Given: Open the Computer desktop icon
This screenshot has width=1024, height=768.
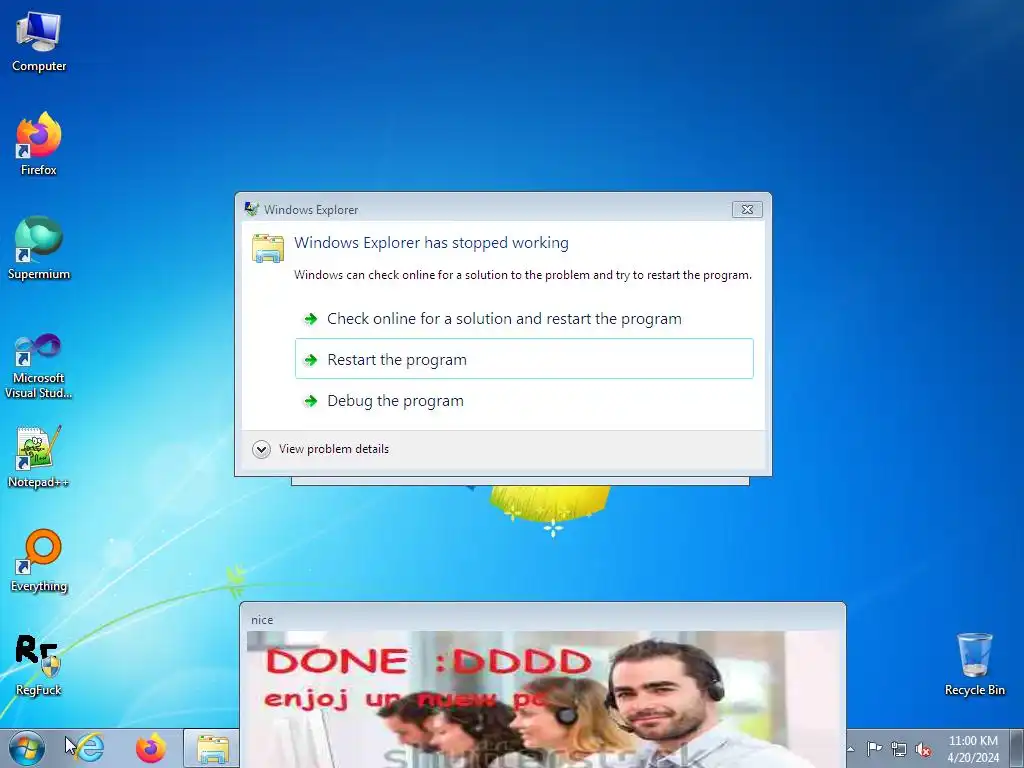Looking at the screenshot, I should click(39, 42).
